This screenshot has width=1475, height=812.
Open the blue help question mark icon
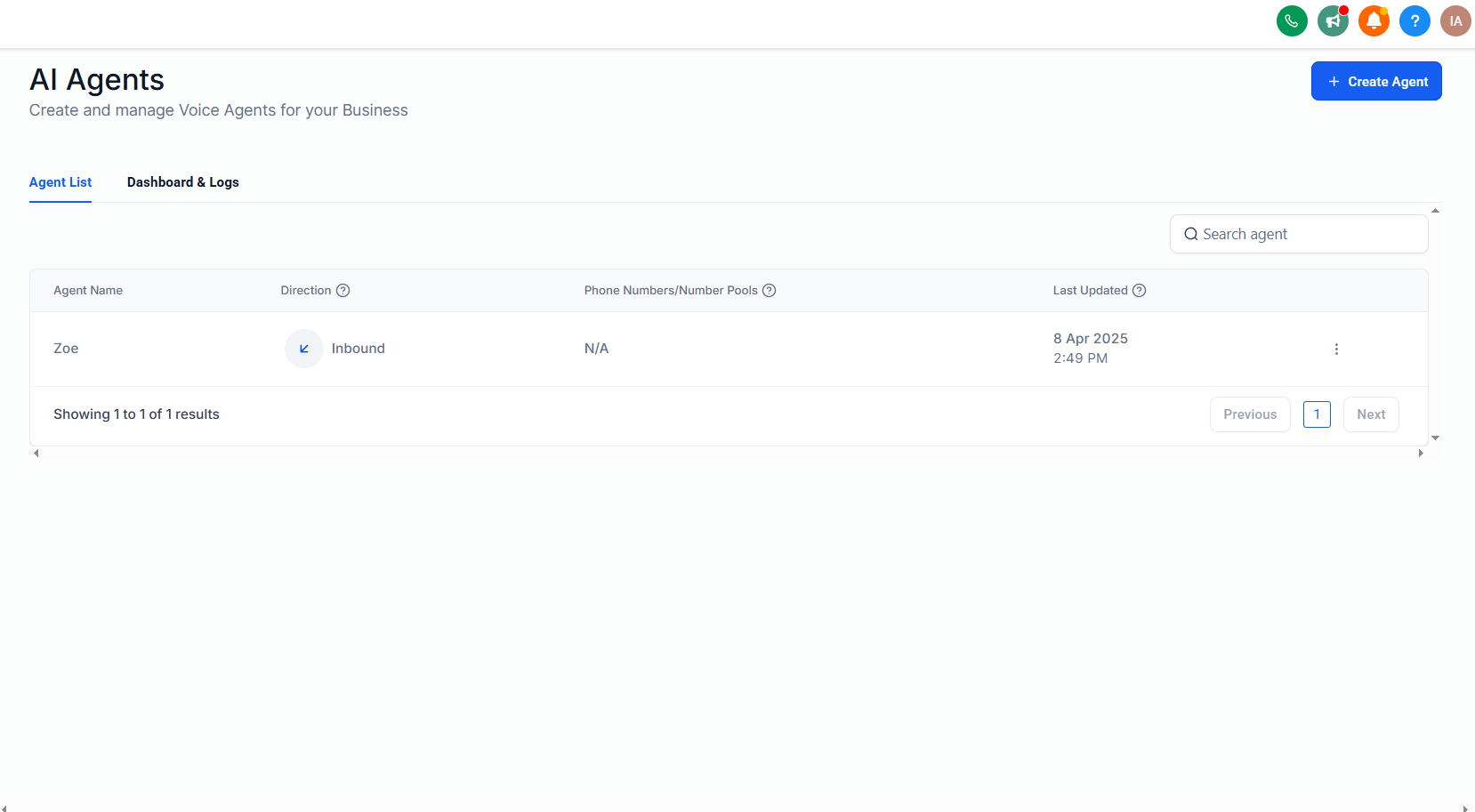(1415, 20)
